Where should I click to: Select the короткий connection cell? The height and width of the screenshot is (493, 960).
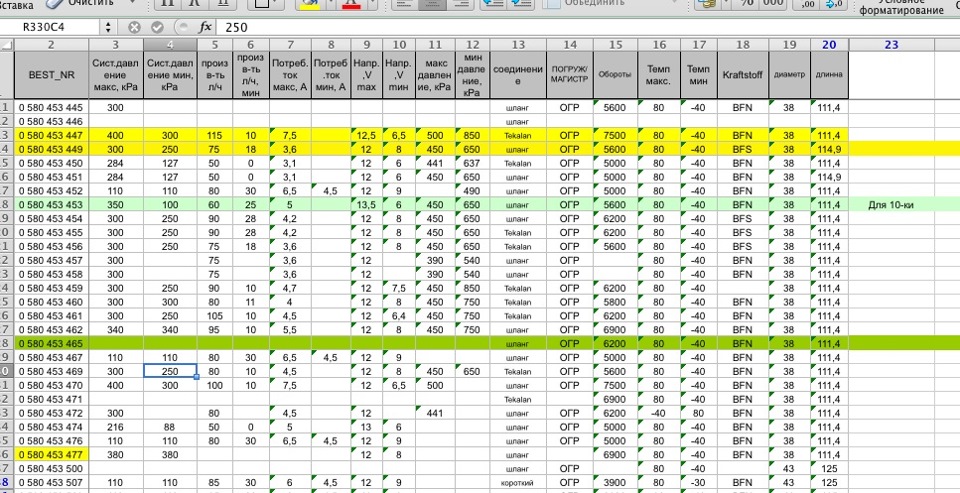[518, 483]
